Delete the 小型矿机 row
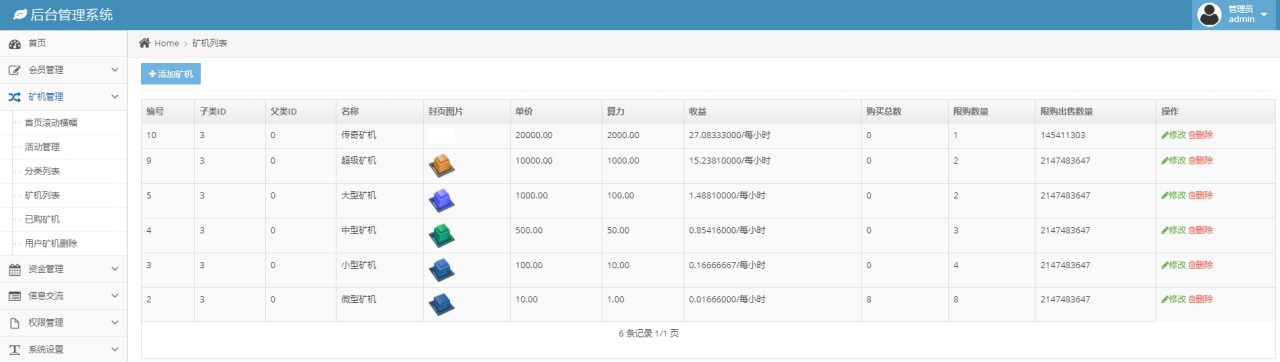The width and height of the screenshot is (1280, 362). pyautogui.click(x=1200, y=265)
